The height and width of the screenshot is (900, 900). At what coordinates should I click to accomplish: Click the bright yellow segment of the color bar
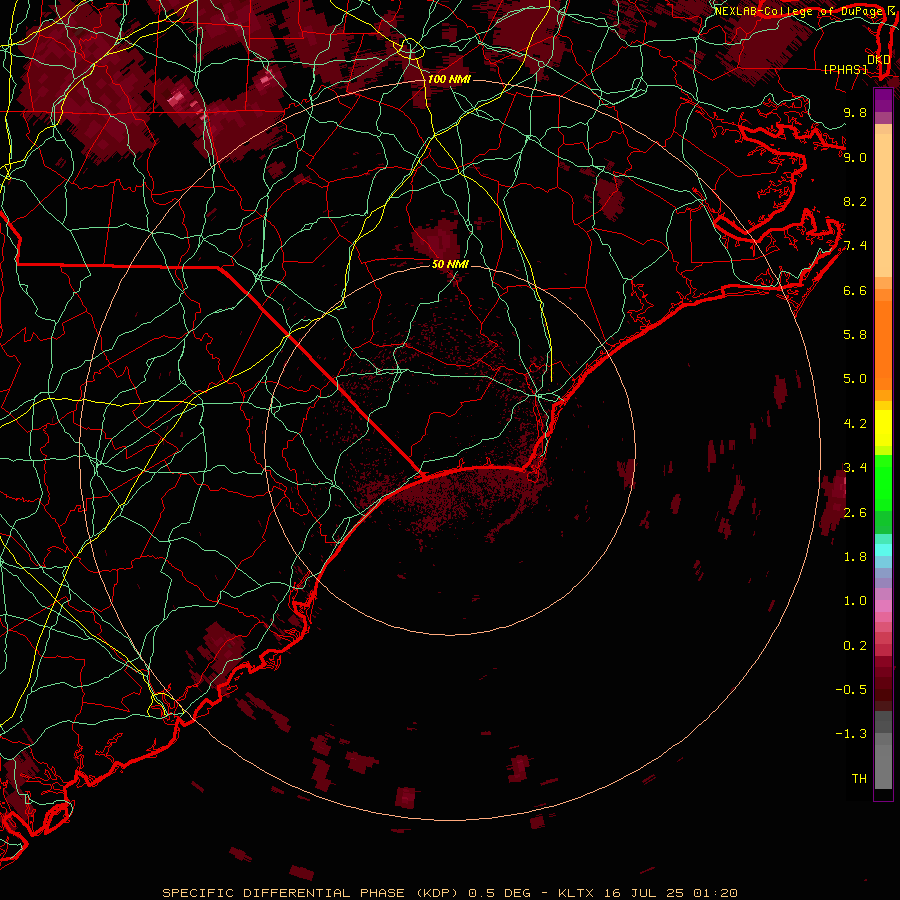[x=883, y=428]
